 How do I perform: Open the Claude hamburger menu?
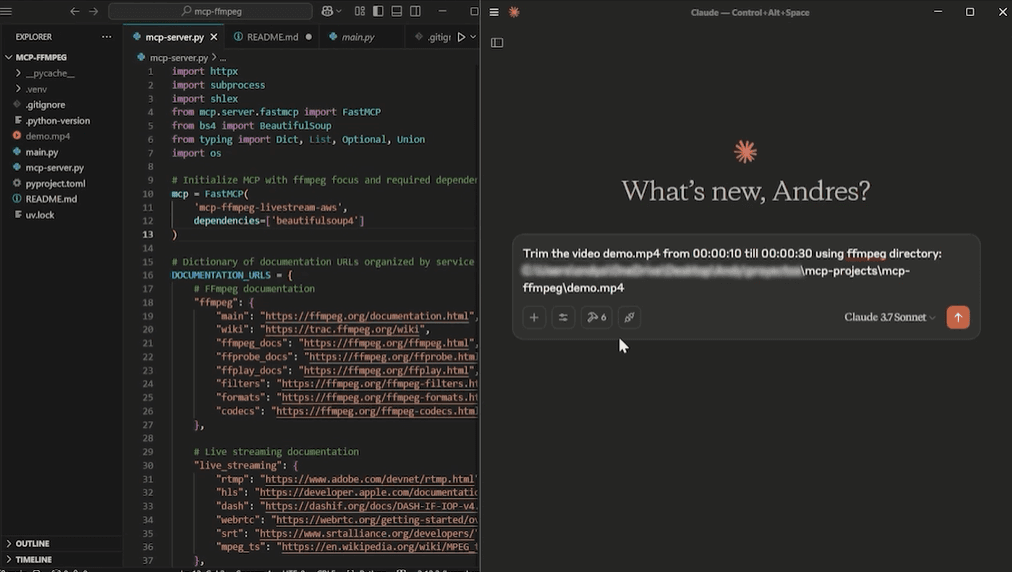(x=494, y=12)
